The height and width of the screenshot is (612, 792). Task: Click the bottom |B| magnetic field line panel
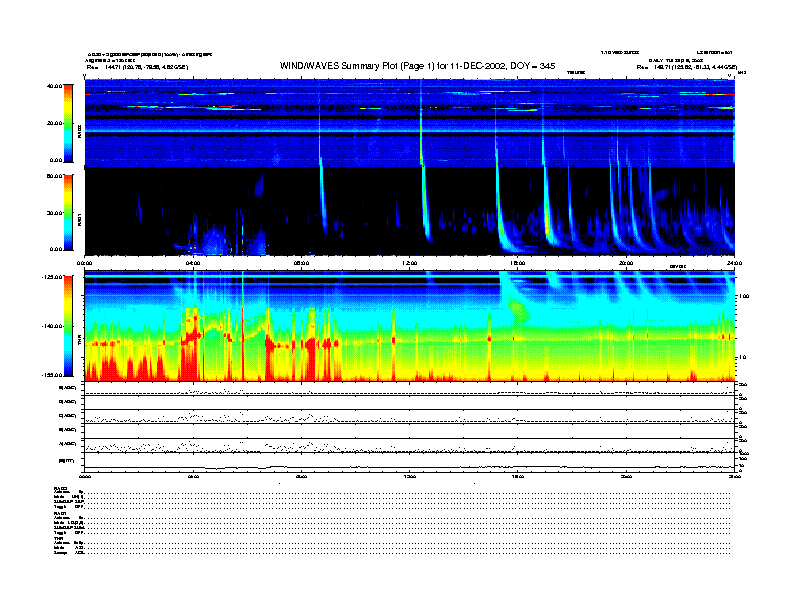point(410,462)
